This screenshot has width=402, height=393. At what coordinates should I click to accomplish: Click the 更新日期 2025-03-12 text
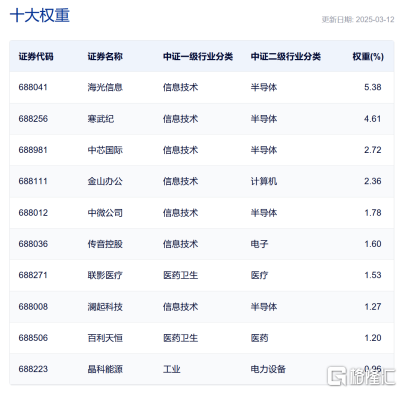click(358, 20)
